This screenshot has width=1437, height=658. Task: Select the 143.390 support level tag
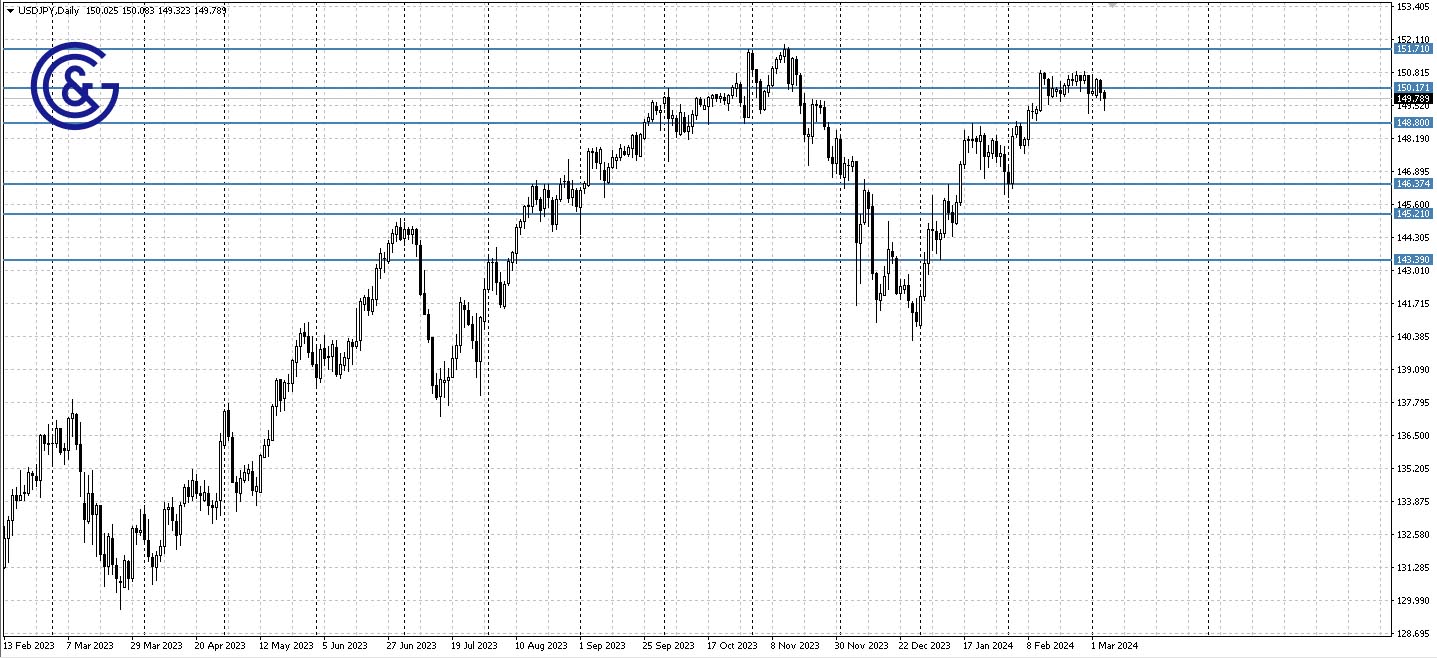pyautogui.click(x=1412, y=258)
